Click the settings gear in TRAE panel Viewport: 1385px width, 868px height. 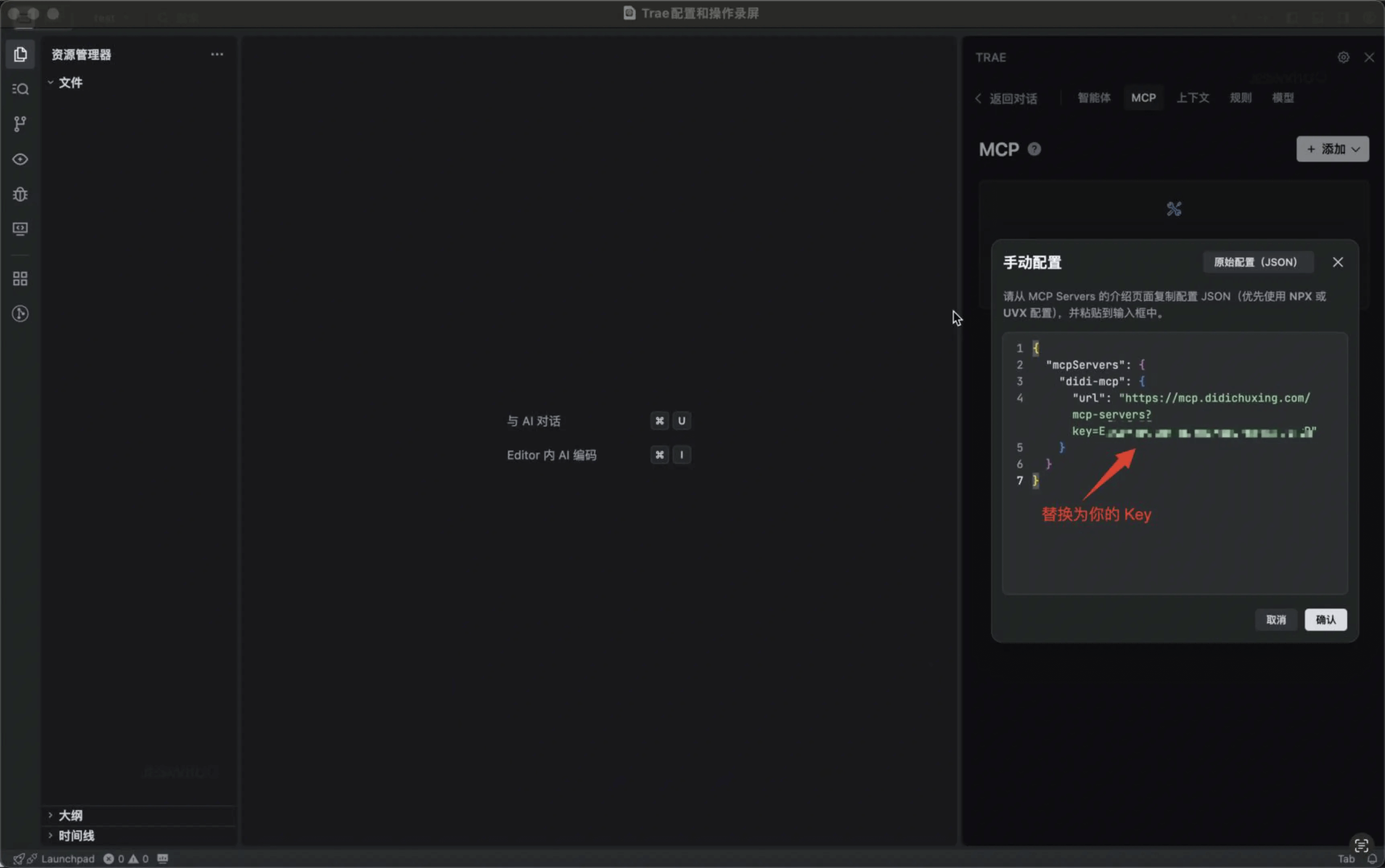1343,57
